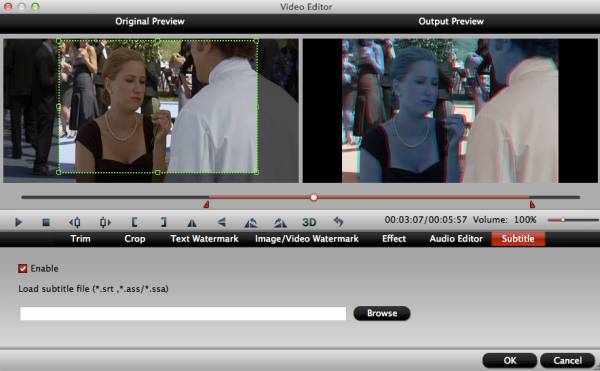Switch to the Crop tab

135,239
